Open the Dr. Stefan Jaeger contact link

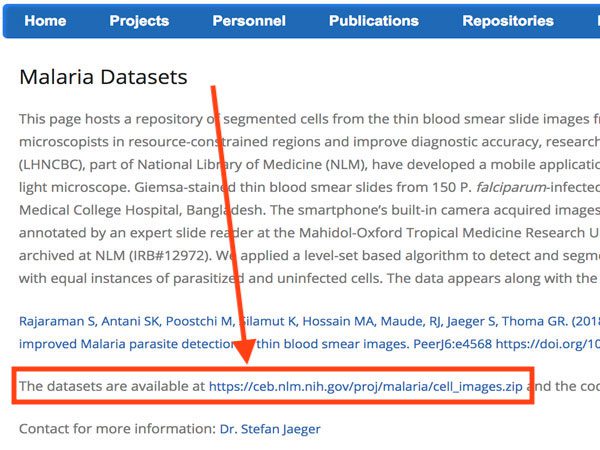click(x=270, y=429)
